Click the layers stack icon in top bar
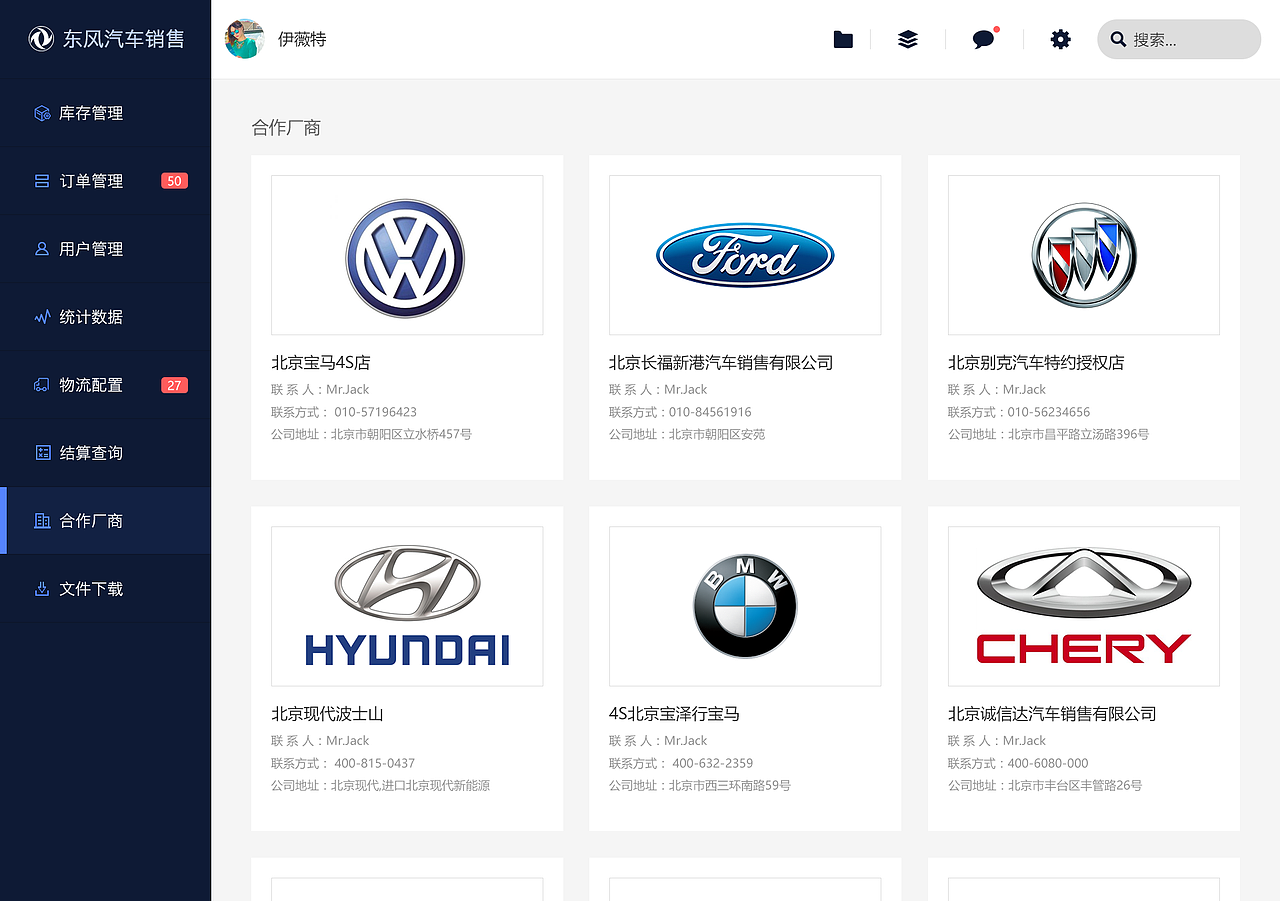This screenshot has width=1280, height=901. click(908, 39)
